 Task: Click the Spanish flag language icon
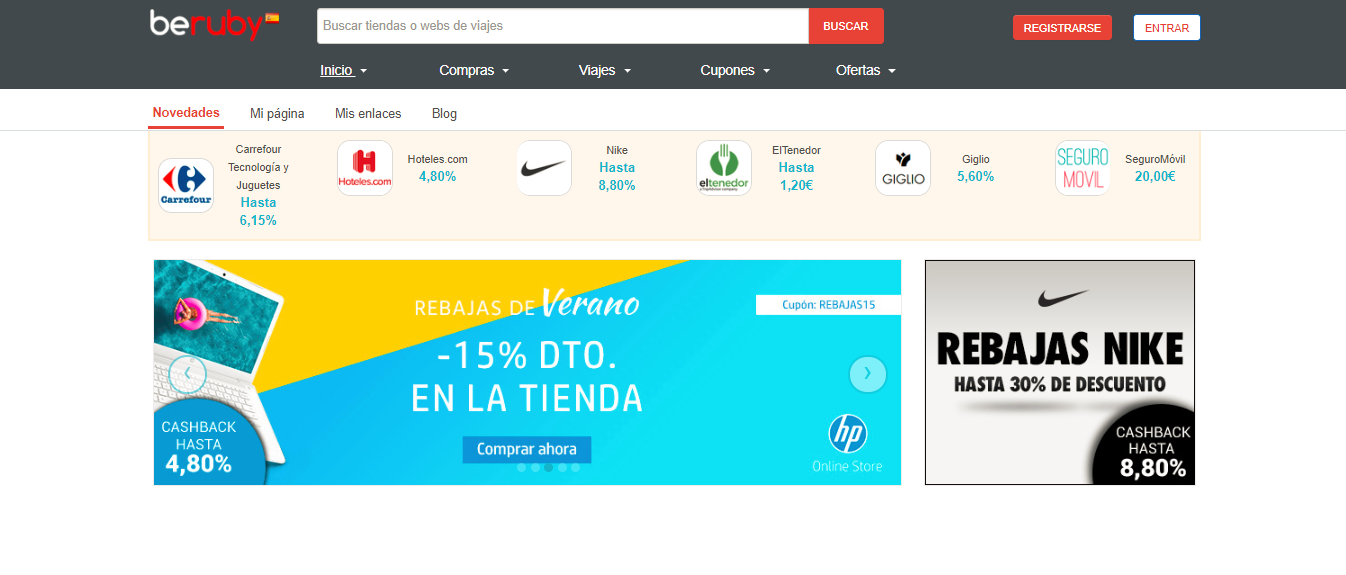[x=272, y=18]
